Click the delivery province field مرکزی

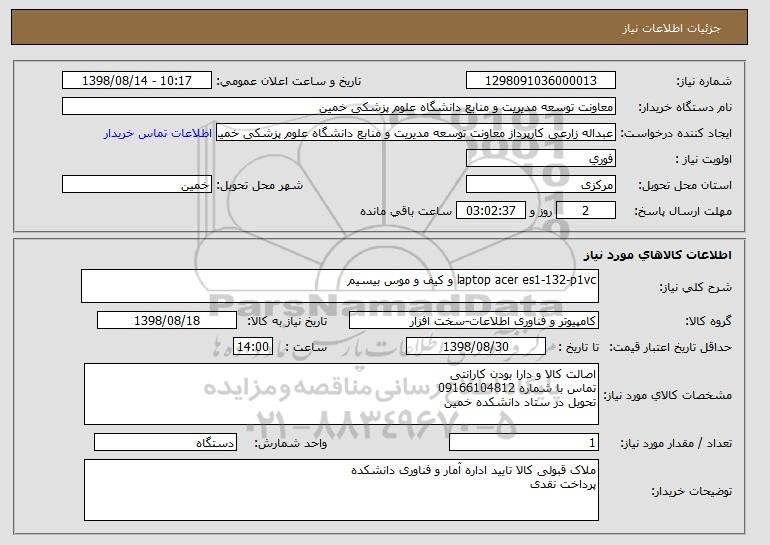541,185
